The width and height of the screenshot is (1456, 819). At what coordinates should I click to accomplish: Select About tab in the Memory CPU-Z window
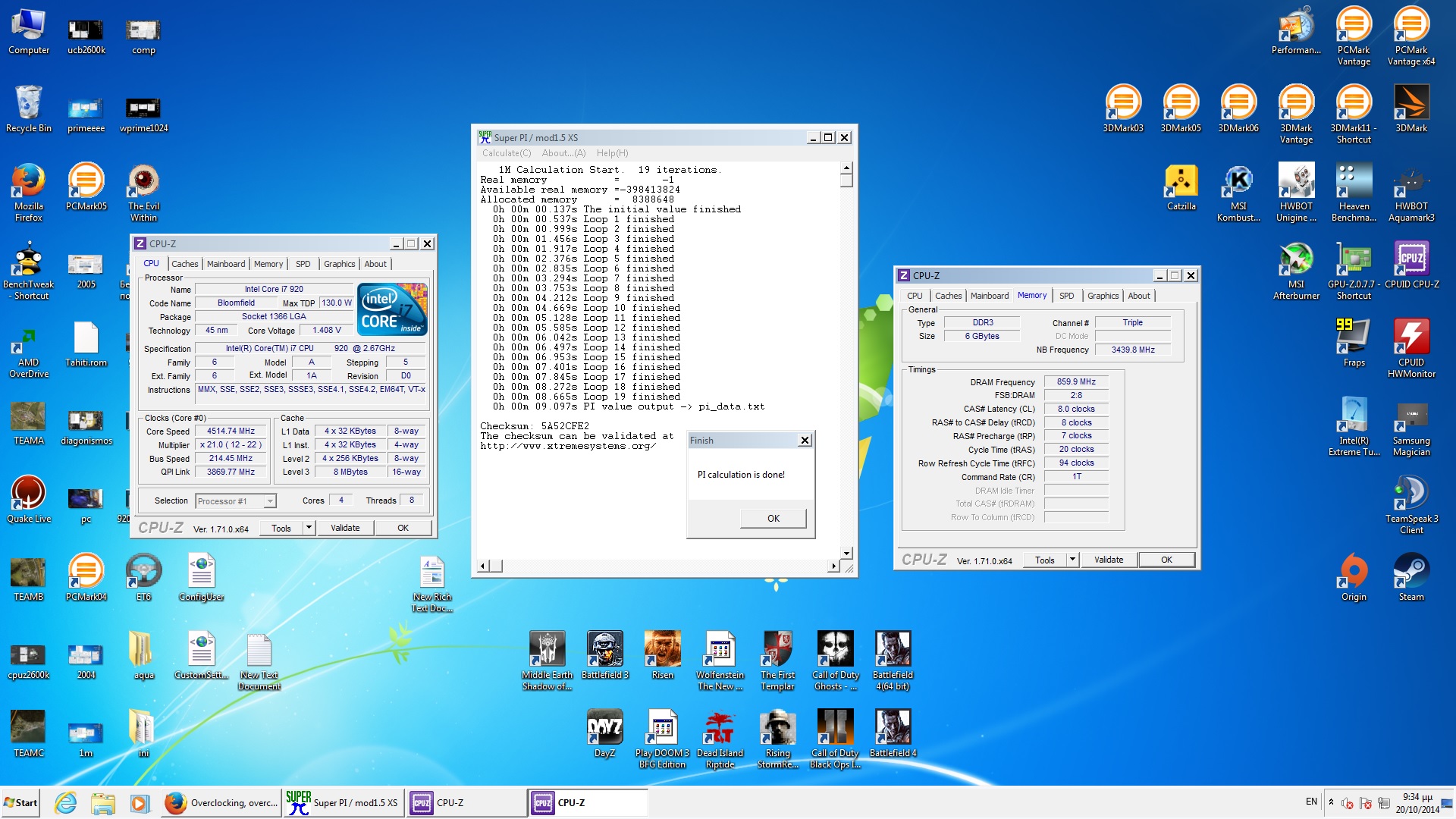(x=1138, y=296)
